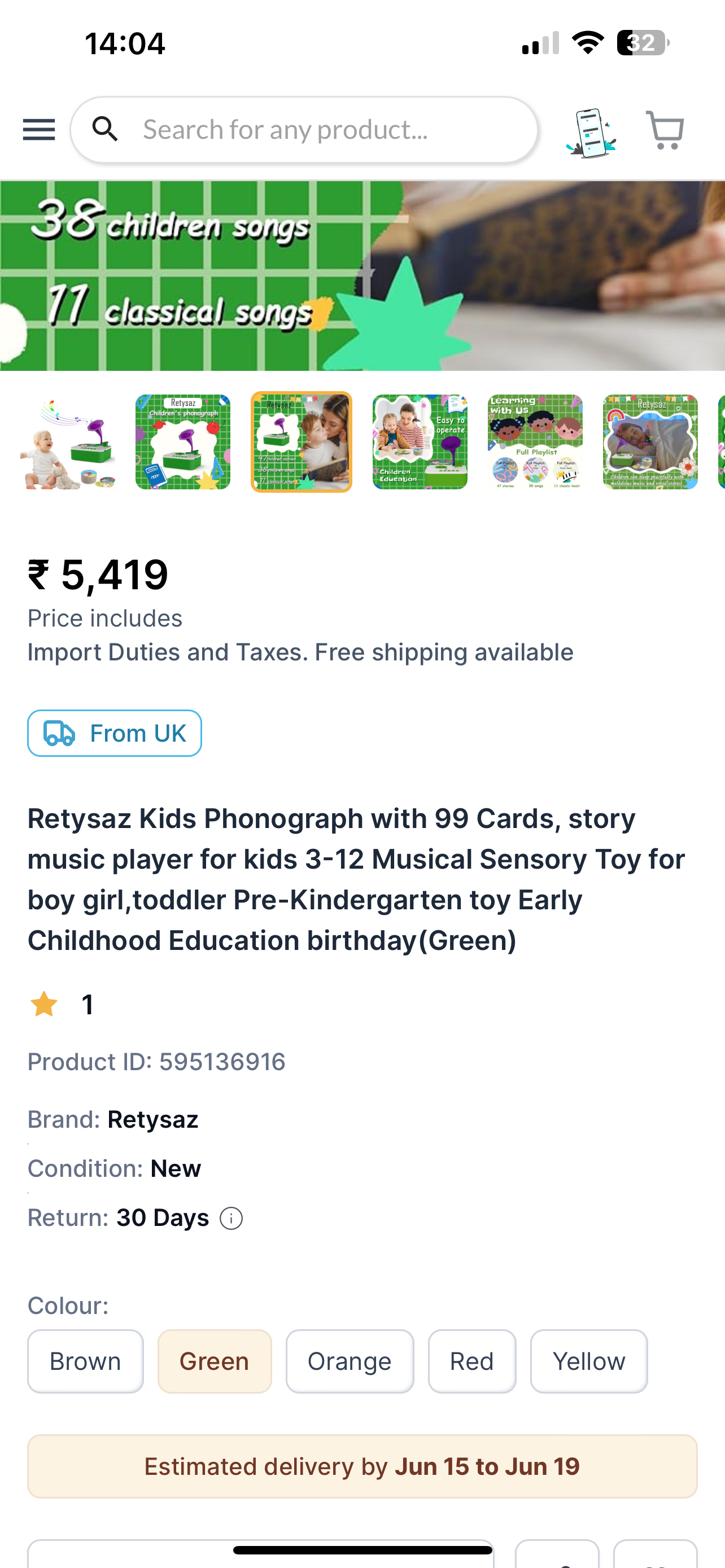Tap the mobile app promo icon

[x=591, y=133]
